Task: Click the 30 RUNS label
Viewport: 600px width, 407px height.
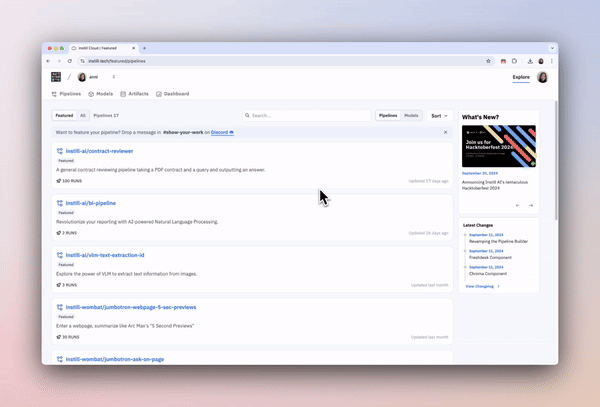Action: point(68,337)
